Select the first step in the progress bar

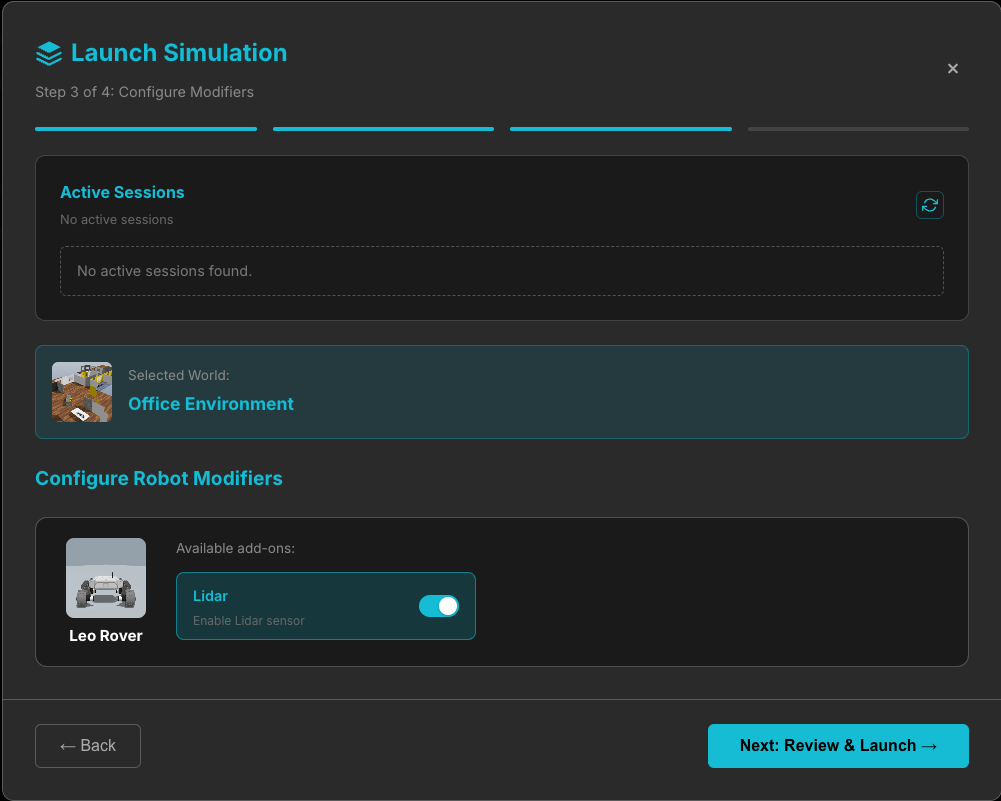click(x=145, y=129)
